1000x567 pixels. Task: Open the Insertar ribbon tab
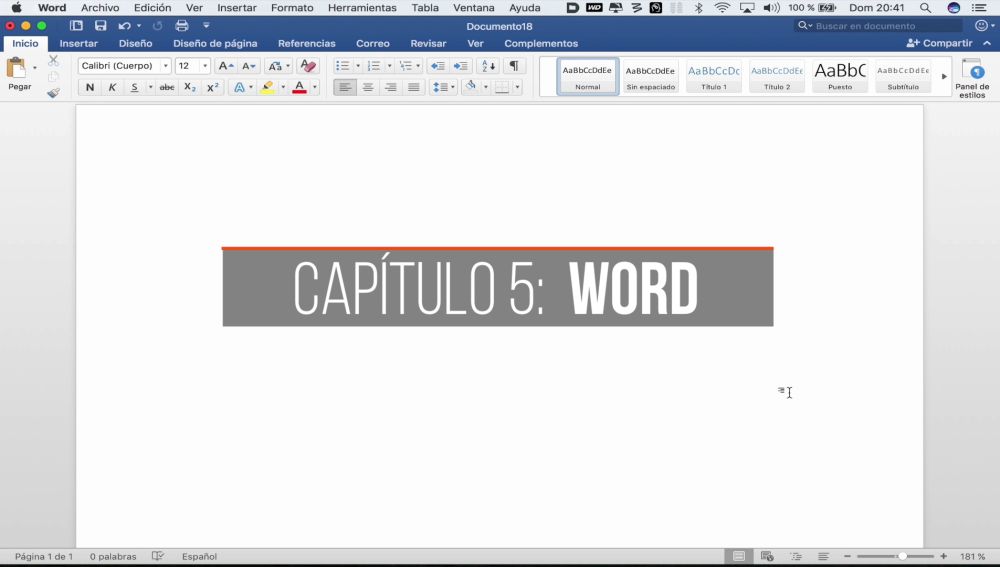pyautogui.click(x=78, y=43)
